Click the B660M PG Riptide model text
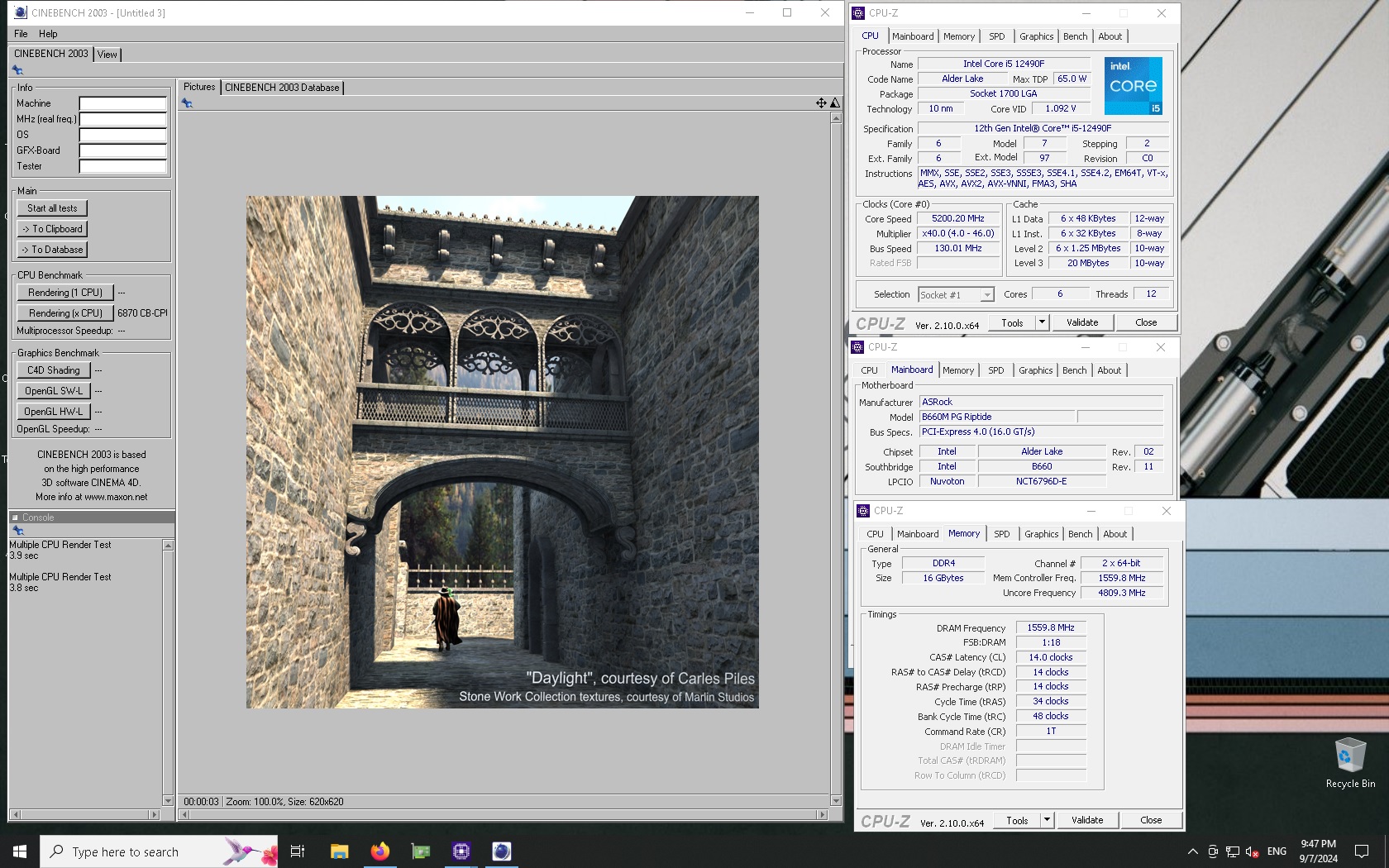Viewport: 1389px width, 868px height. pos(957,417)
